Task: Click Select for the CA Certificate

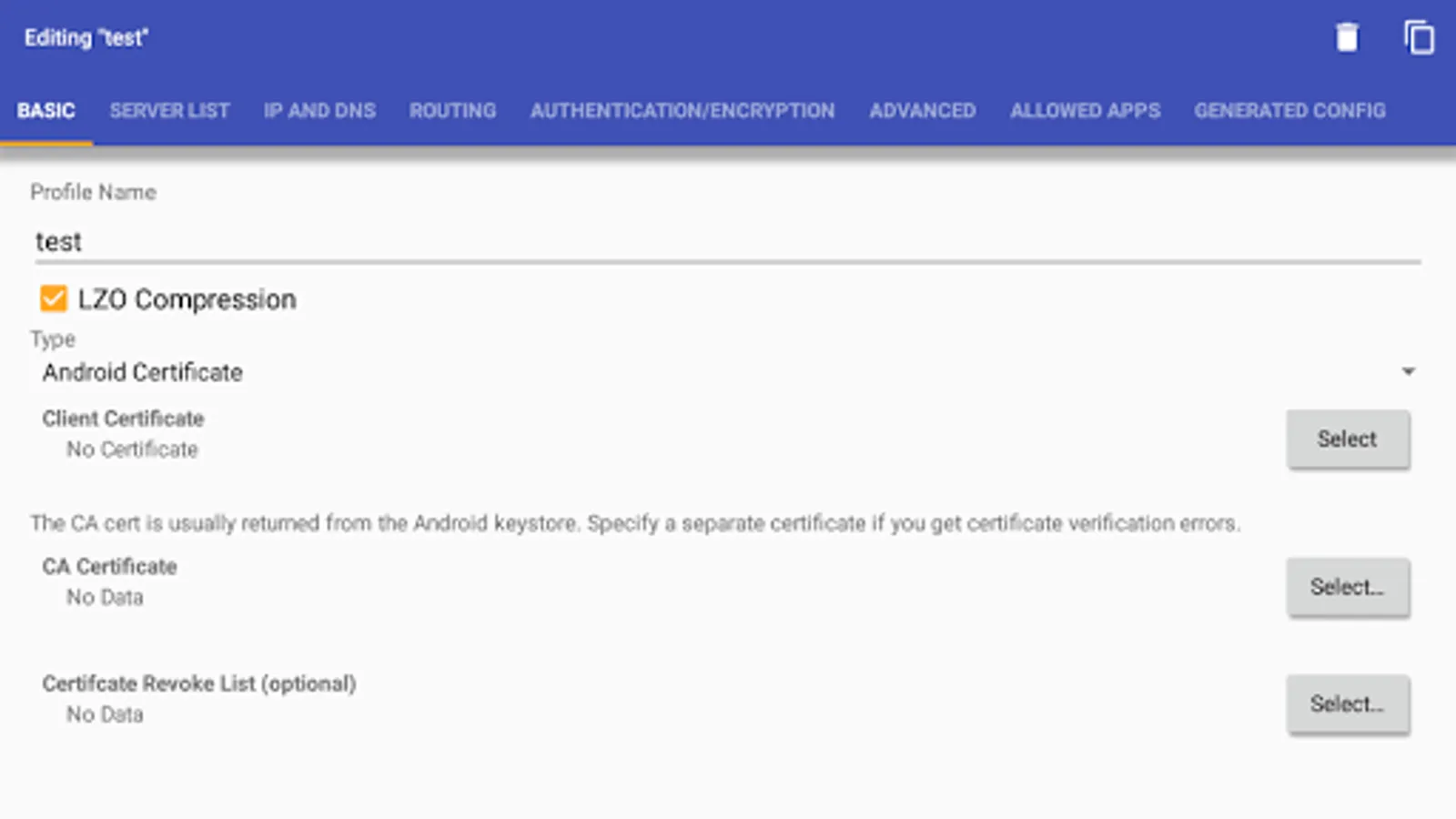Action: (1348, 587)
